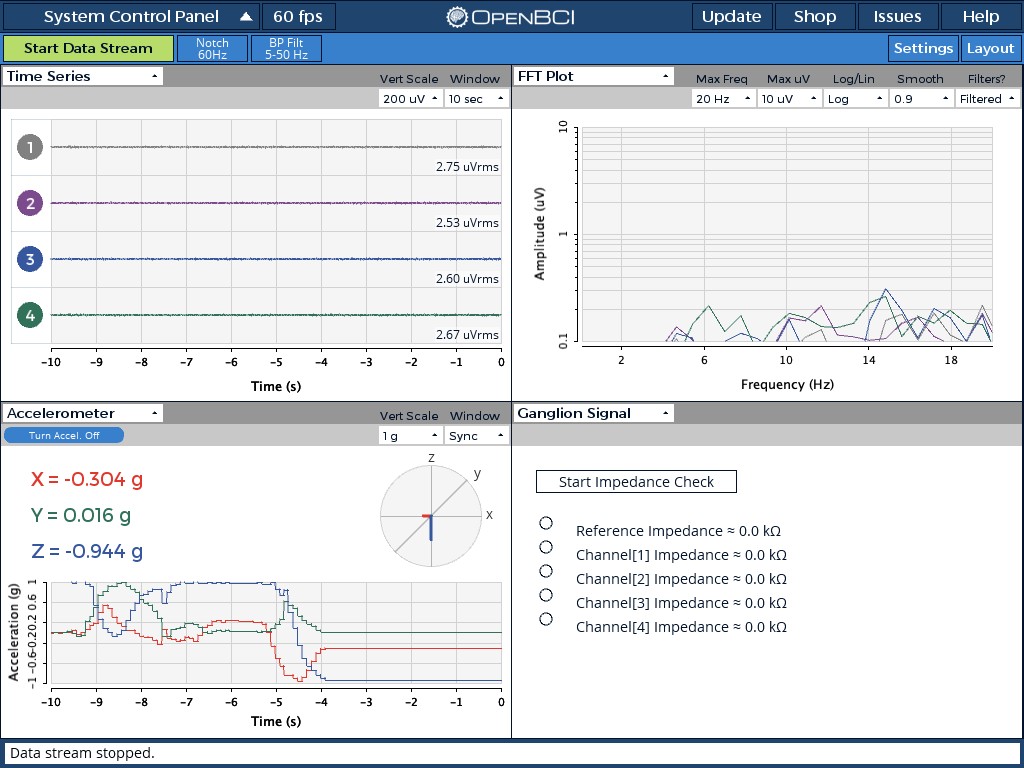Change Max Freq from 20 Hz
This screenshot has width=1024, height=768.
(723, 99)
